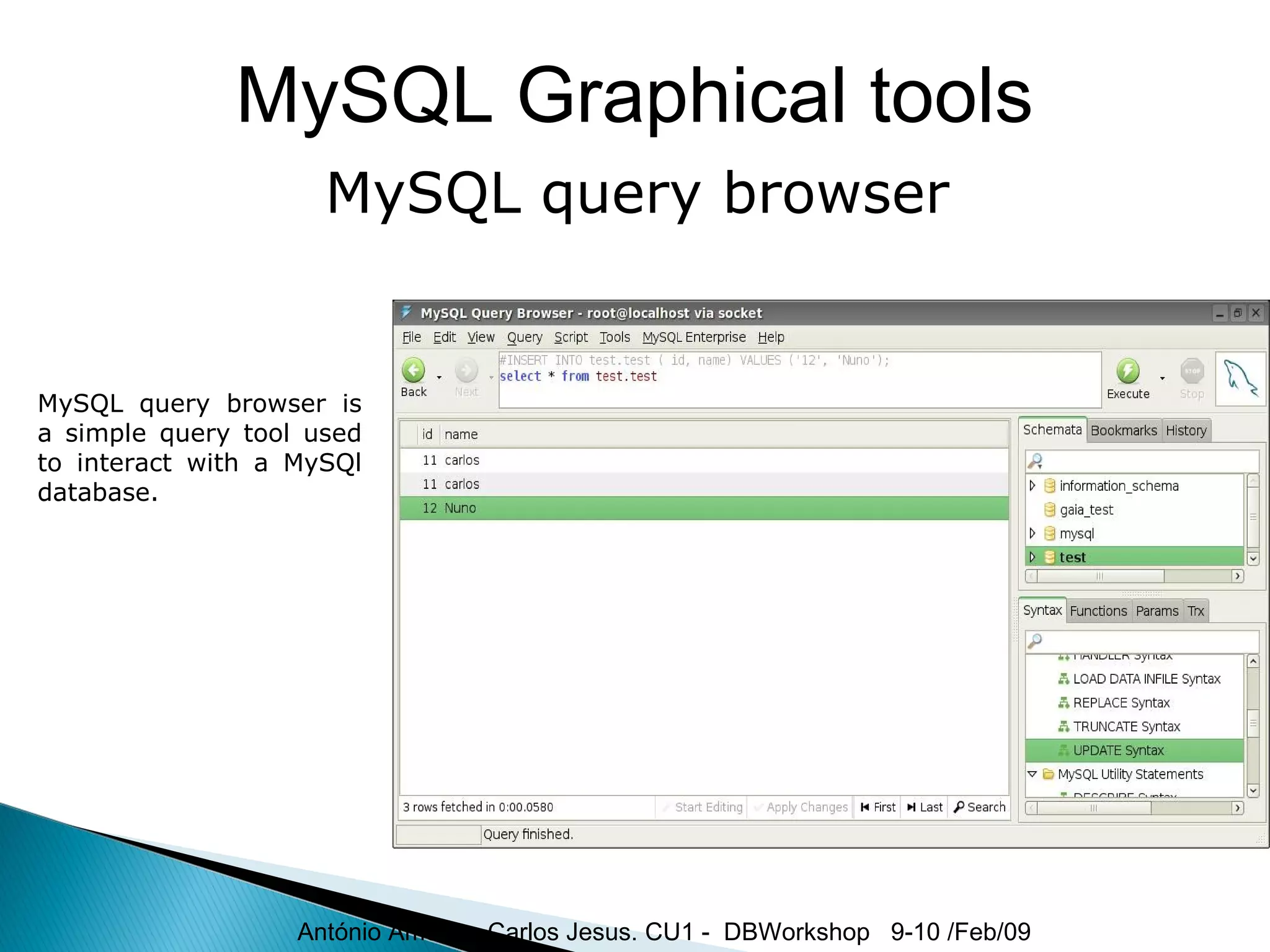Click the UPDATE Syntax tree icon
Image resolution: width=1270 pixels, height=952 pixels.
(x=1064, y=750)
